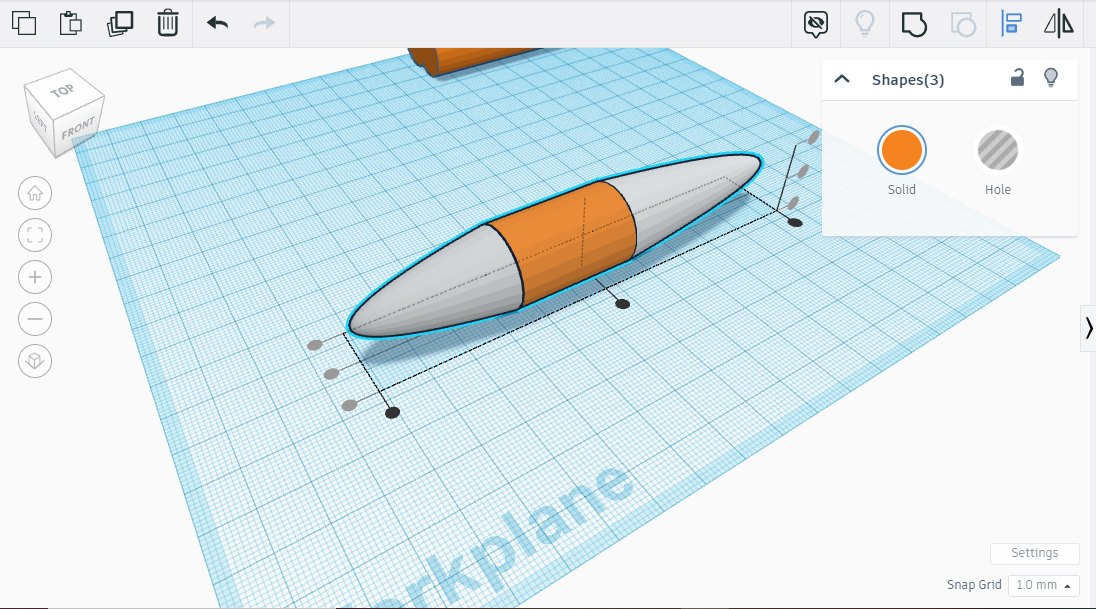Duplicate the selected shapes
The width and height of the screenshot is (1096, 609).
(118, 23)
